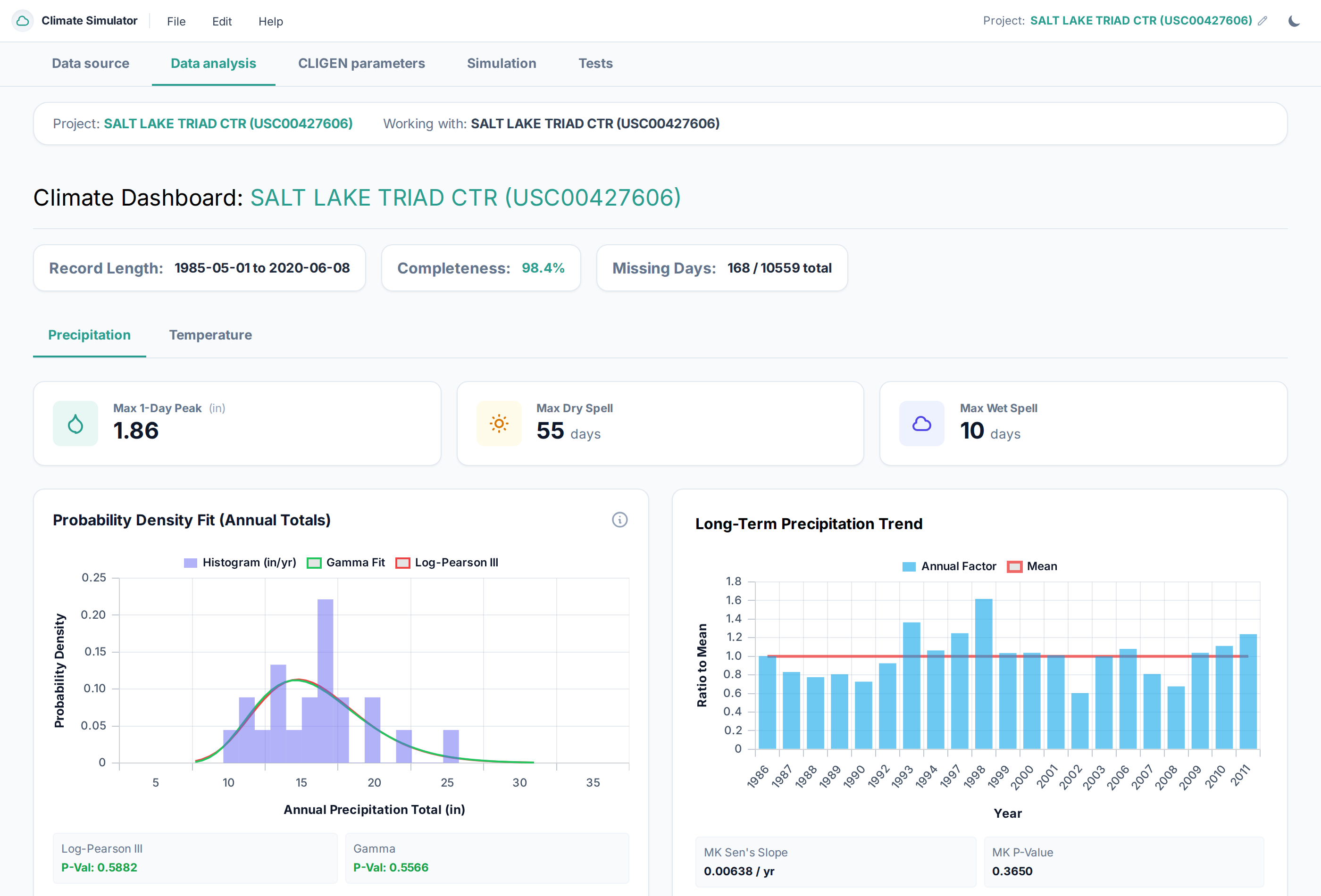Toggle Histogram (in/yr) legend swatch

[x=191, y=563]
